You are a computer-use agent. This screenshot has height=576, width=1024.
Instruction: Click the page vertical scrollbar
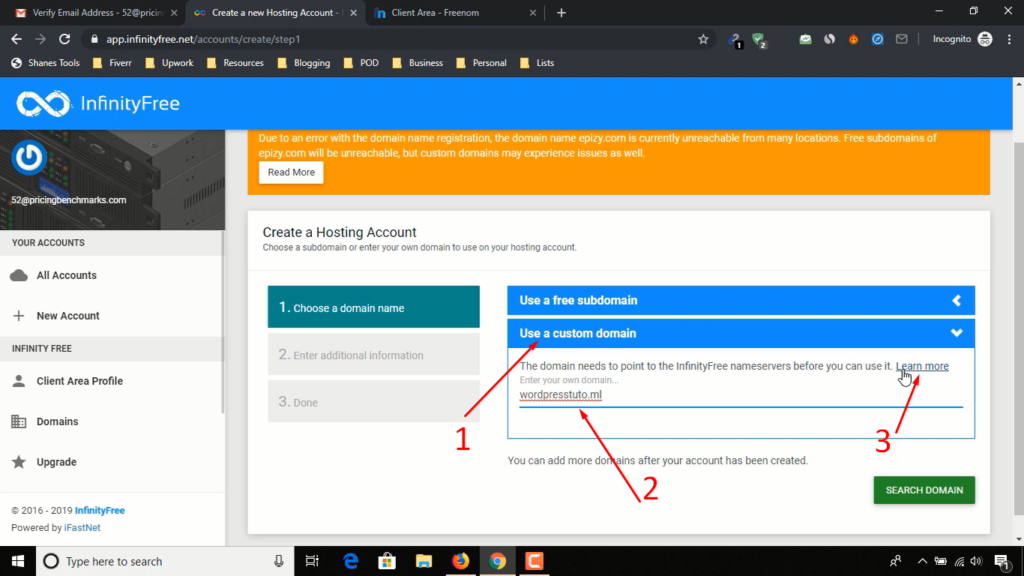click(x=1018, y=327)
